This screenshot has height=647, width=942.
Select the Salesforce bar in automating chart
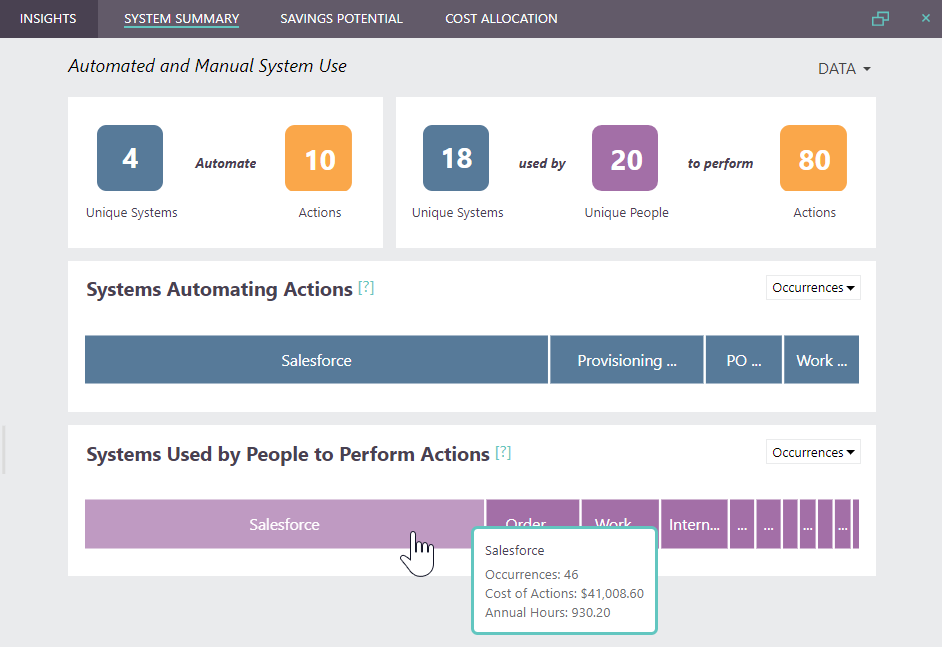pos(316,359)
